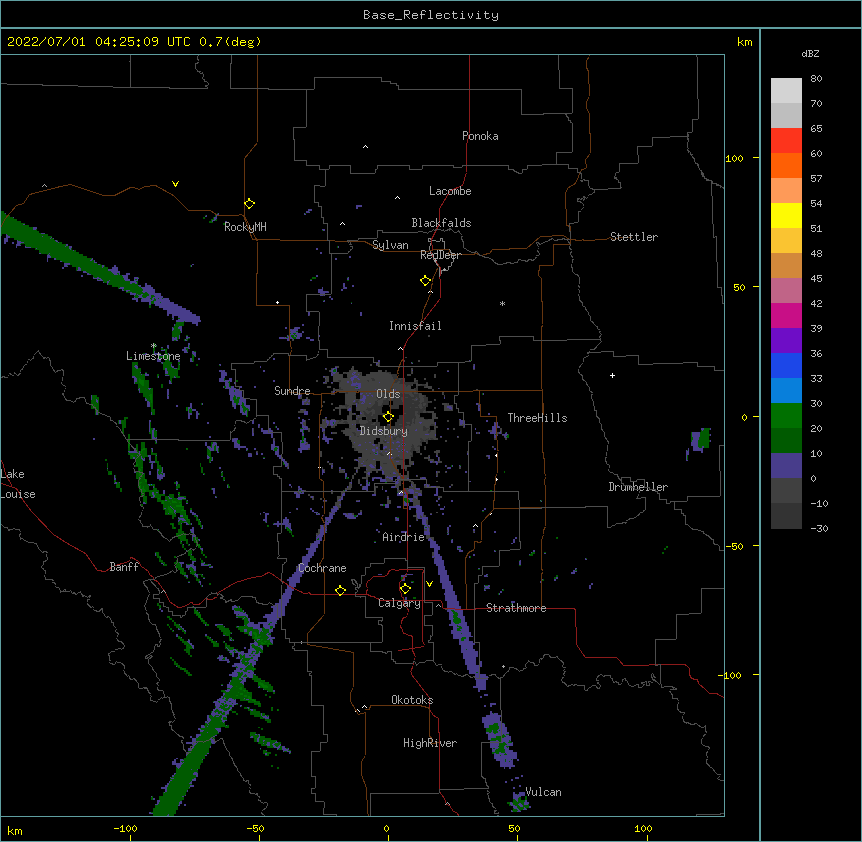
Task: Click the ThreeHills label
Action: click(x=537, y=418)
